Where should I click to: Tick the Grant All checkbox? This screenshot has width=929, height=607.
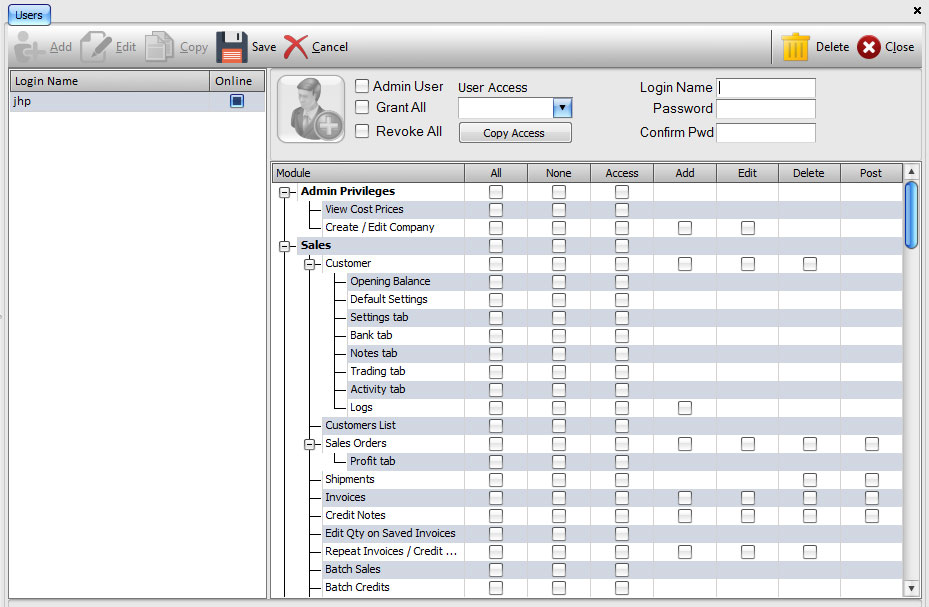click(x=362, y=107)
